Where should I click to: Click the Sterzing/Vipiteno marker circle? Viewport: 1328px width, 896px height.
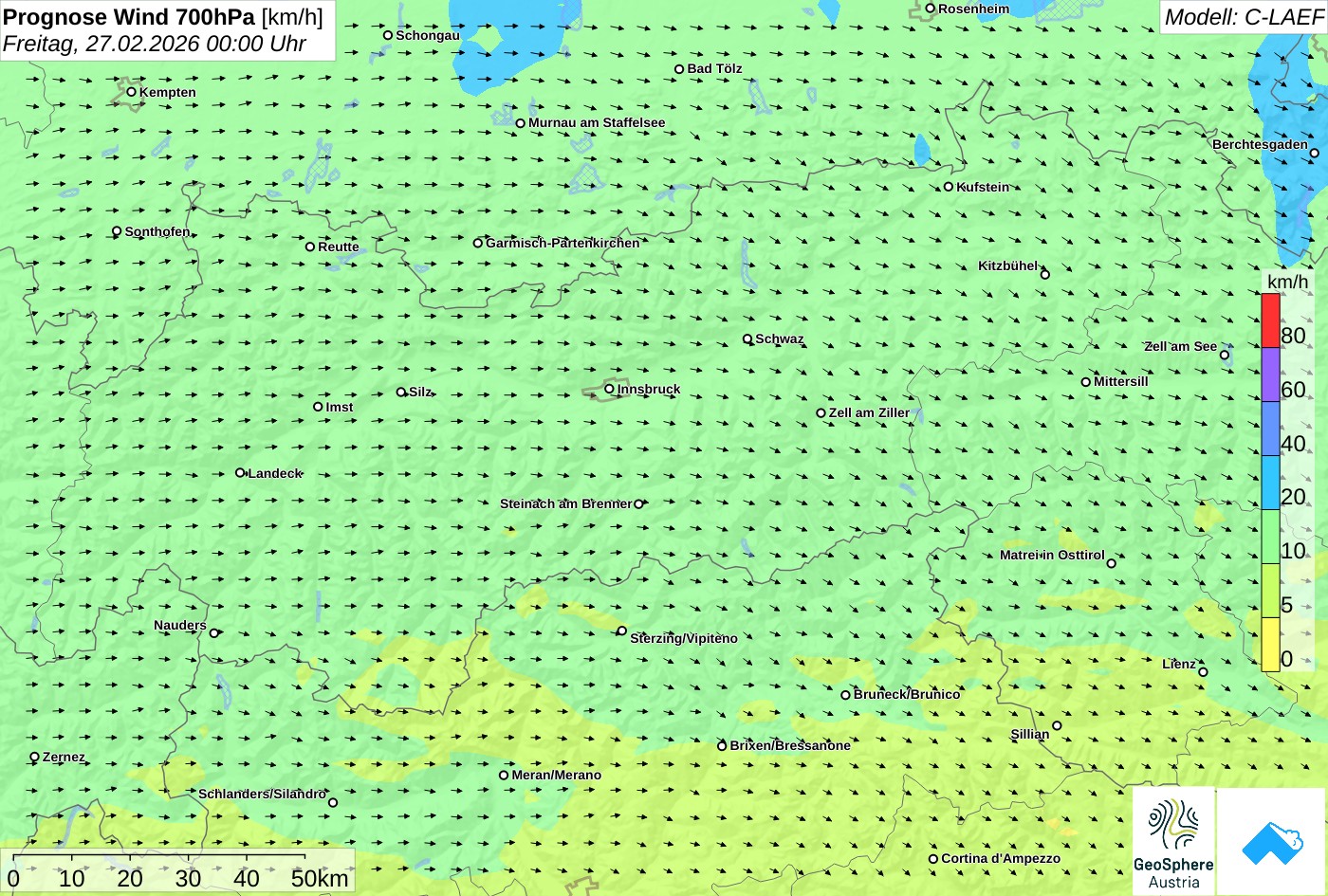[x=622, y=631]
